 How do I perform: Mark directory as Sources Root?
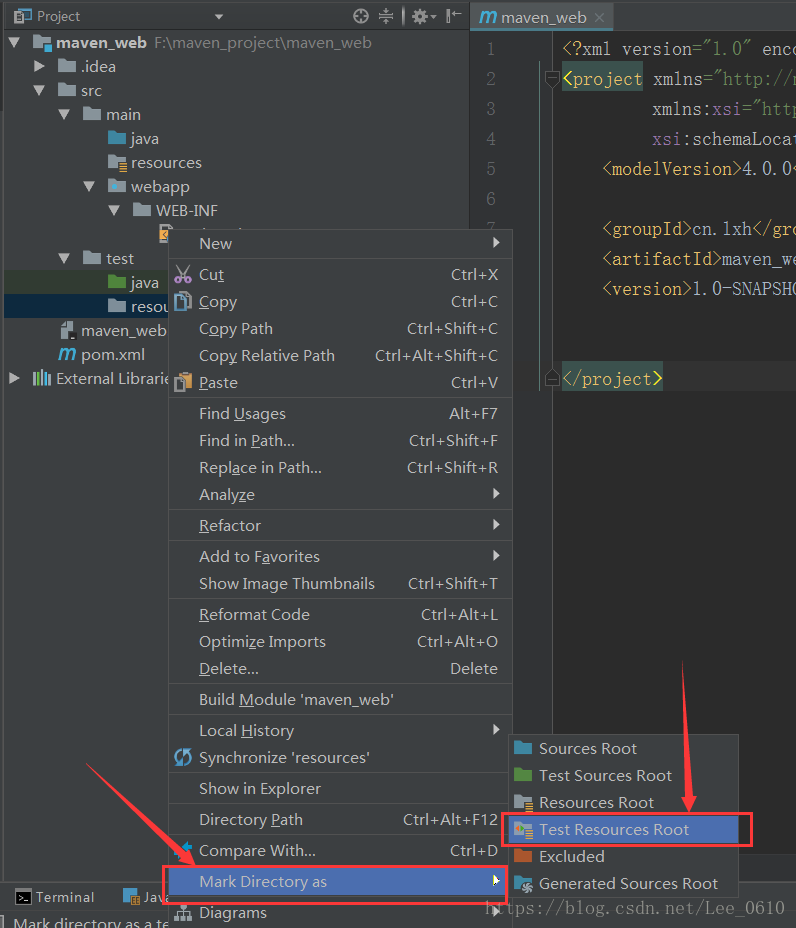pos(623,749)
